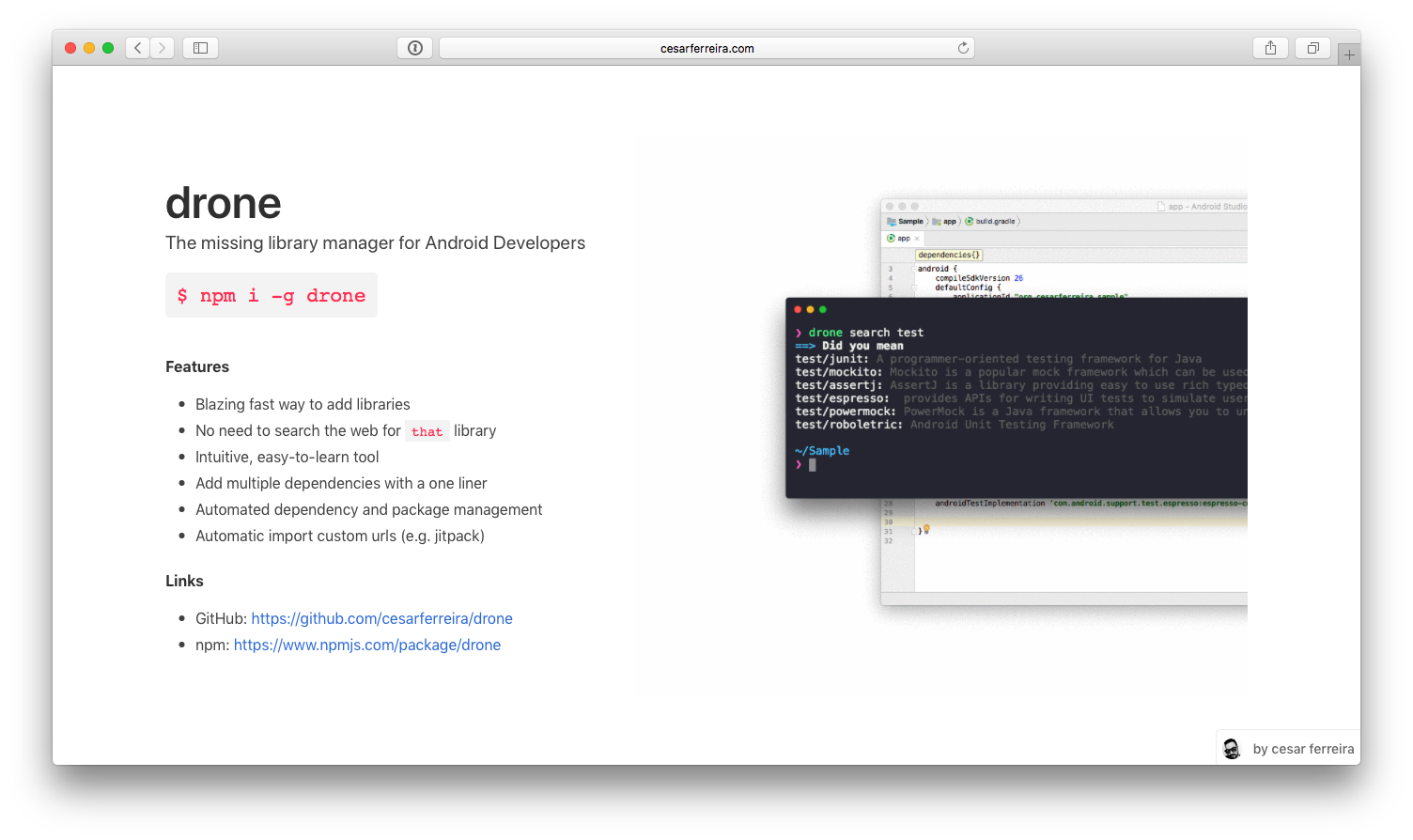Image resolution: width=1413 pixels, height=840 pixels.
Task: Close the Safari window with red button
Action: [70, 48]
